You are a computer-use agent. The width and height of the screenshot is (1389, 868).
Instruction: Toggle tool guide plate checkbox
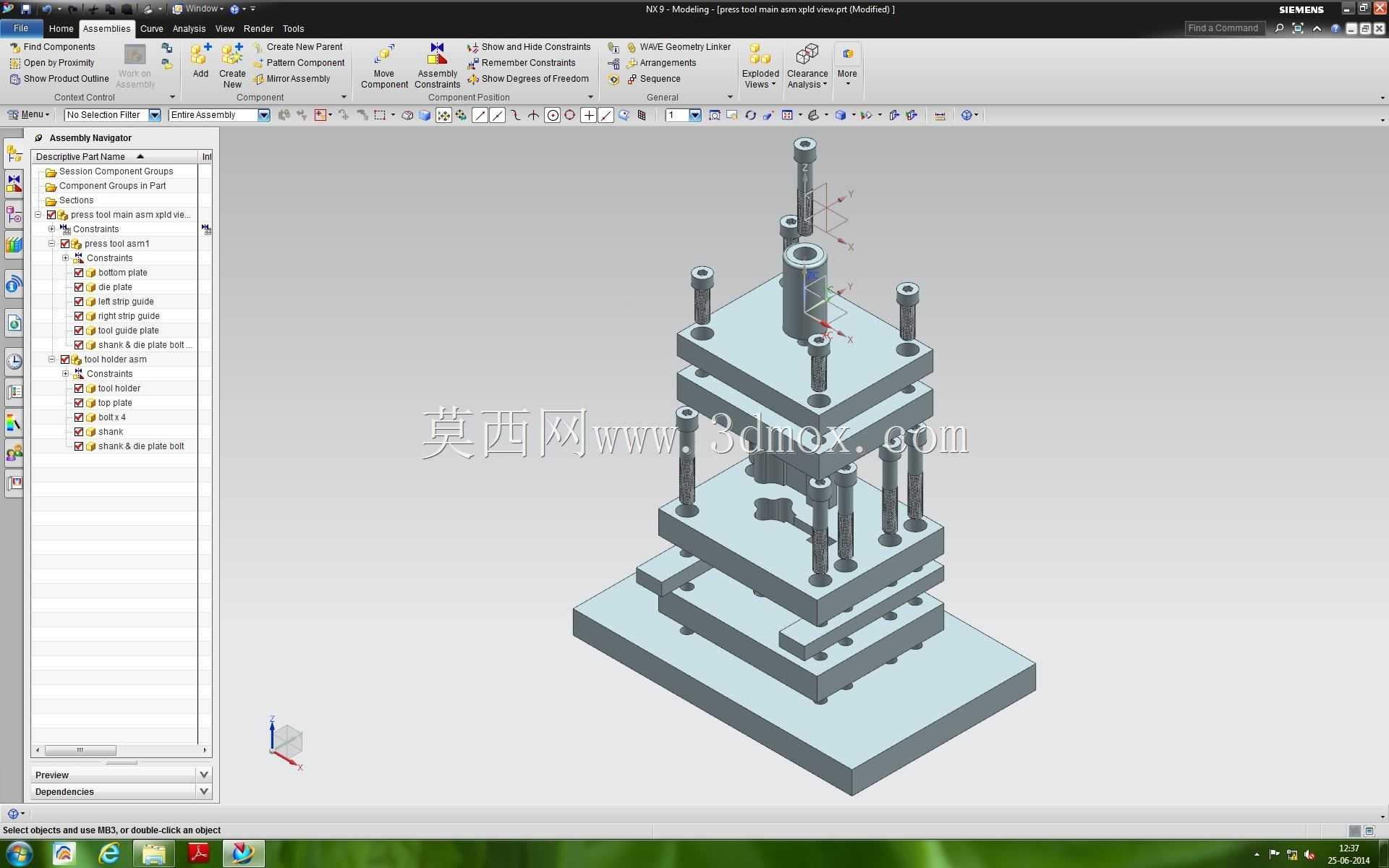coord(79,331)
